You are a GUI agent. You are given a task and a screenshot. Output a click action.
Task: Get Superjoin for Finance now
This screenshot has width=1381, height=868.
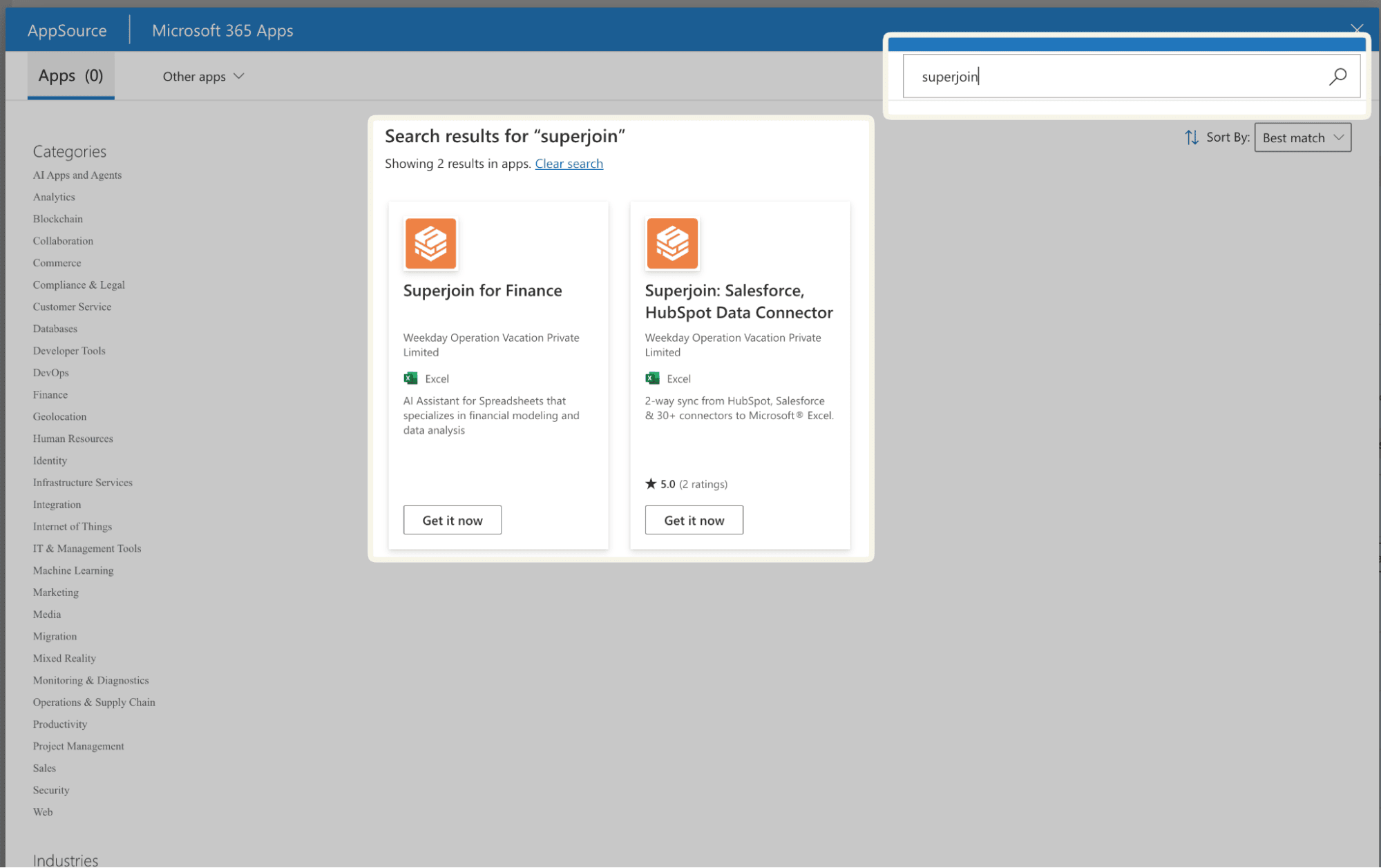pos(452,520)
